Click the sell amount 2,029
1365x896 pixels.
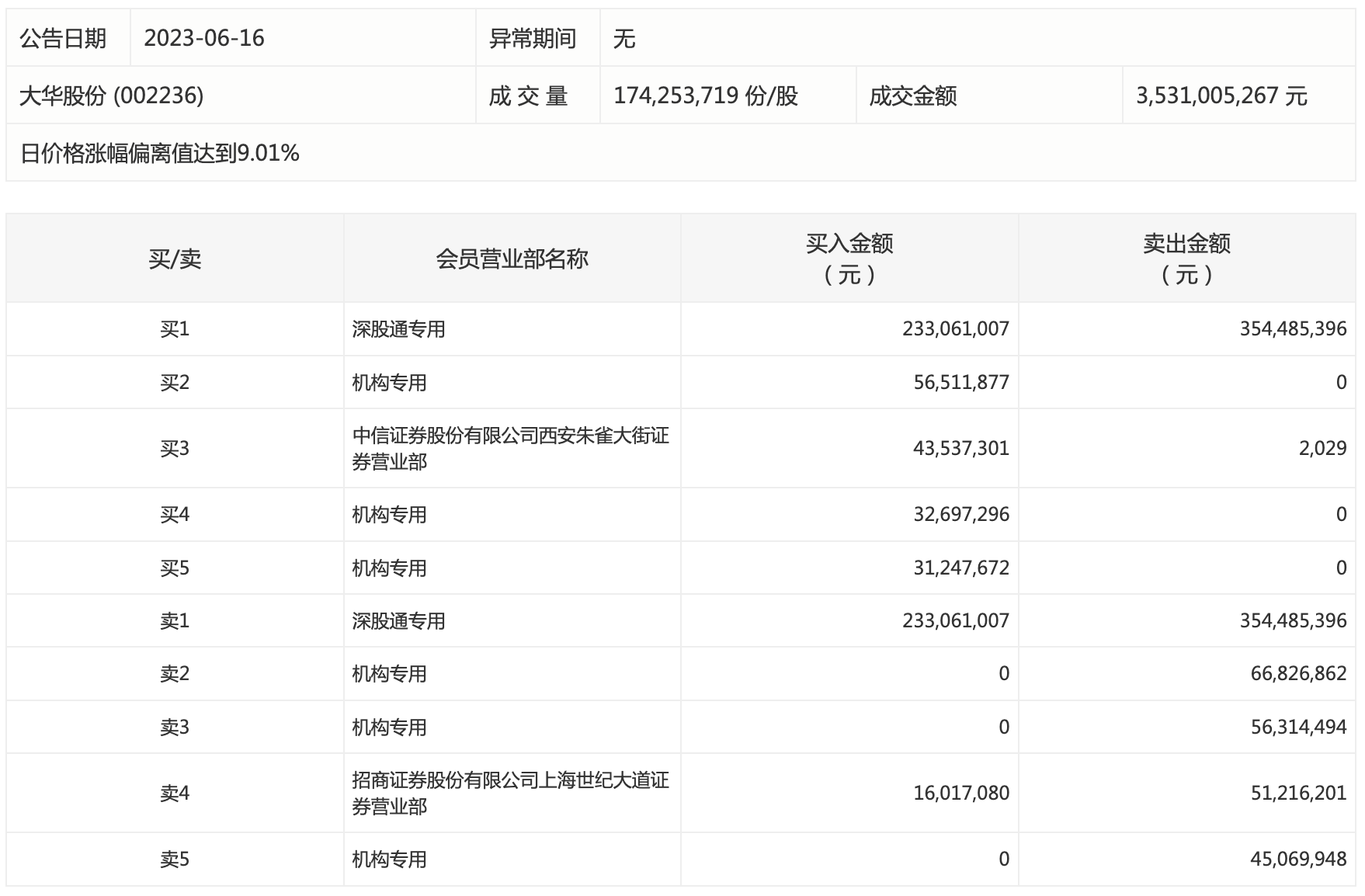pos(1322,449)
